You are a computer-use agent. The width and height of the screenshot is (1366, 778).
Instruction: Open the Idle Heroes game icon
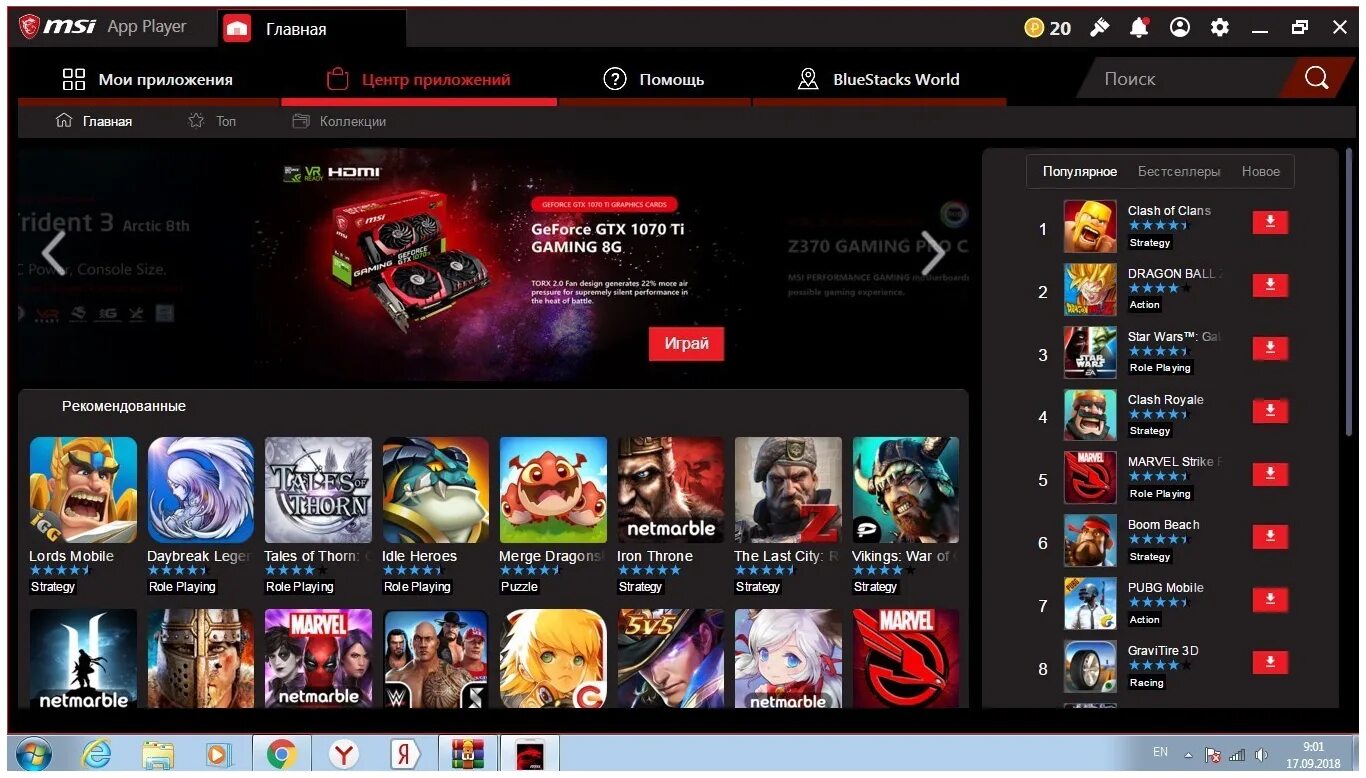(436, 490)
